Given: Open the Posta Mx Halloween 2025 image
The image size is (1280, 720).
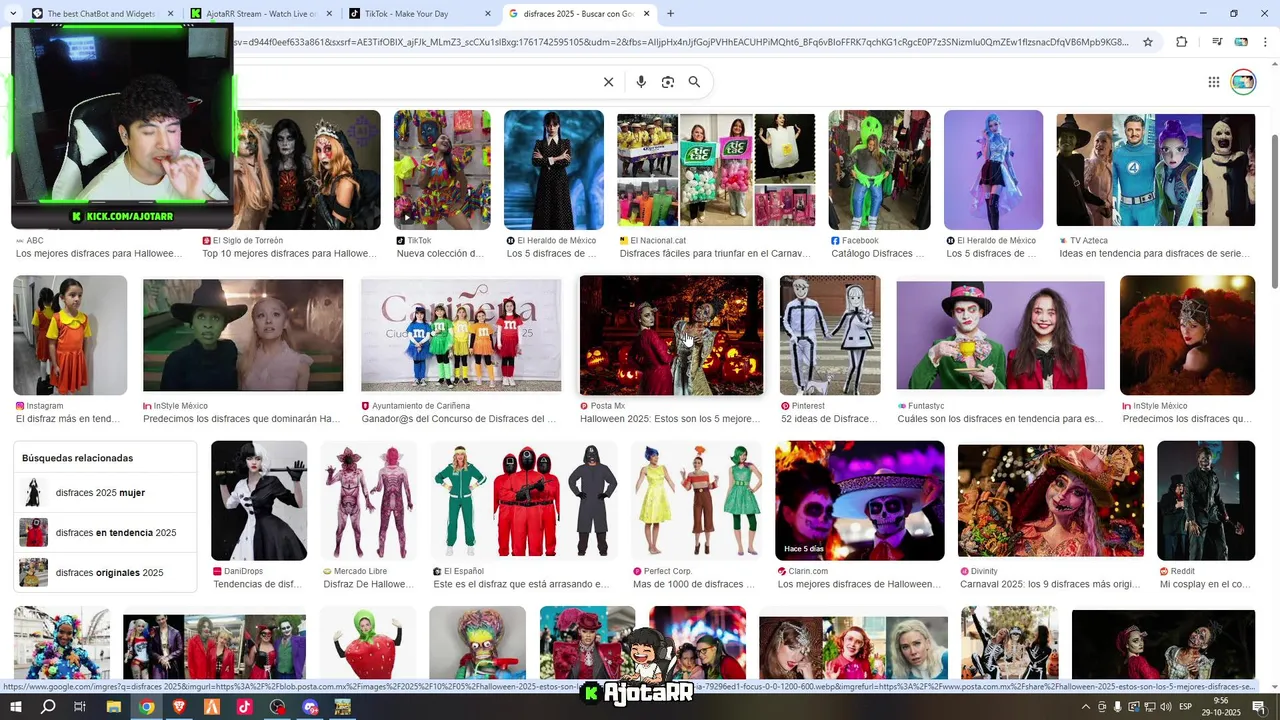Looking at the screenshot, I should click(671, 335).
